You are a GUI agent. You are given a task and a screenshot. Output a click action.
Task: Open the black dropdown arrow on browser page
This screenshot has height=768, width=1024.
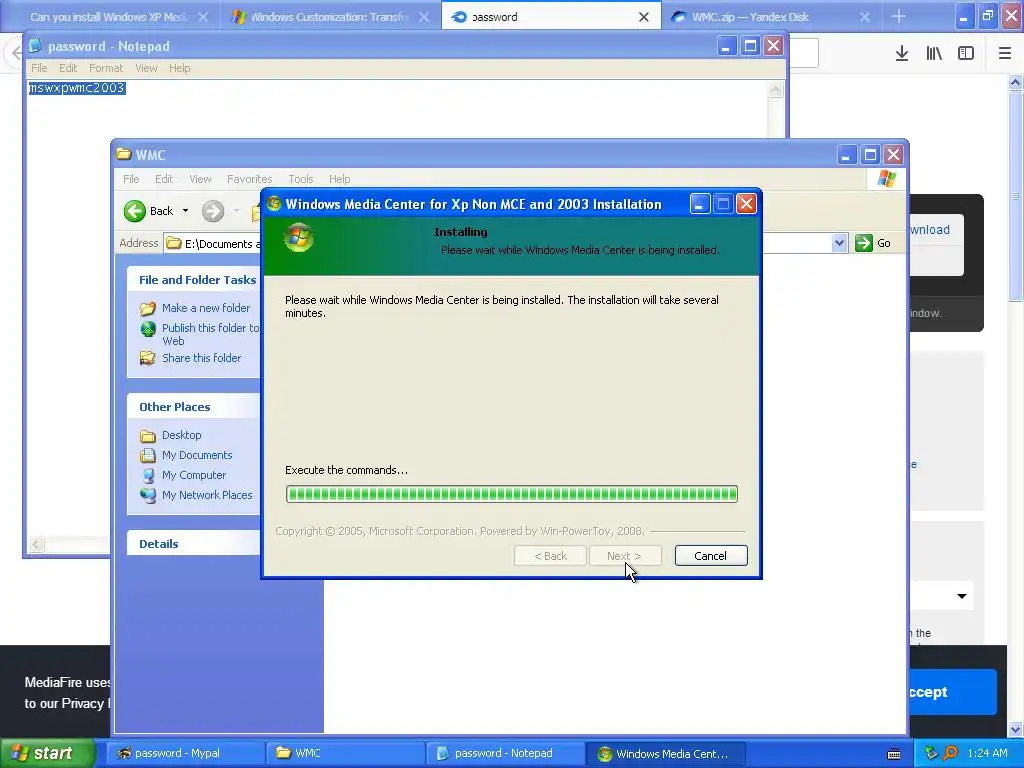[x=962, y=596]
